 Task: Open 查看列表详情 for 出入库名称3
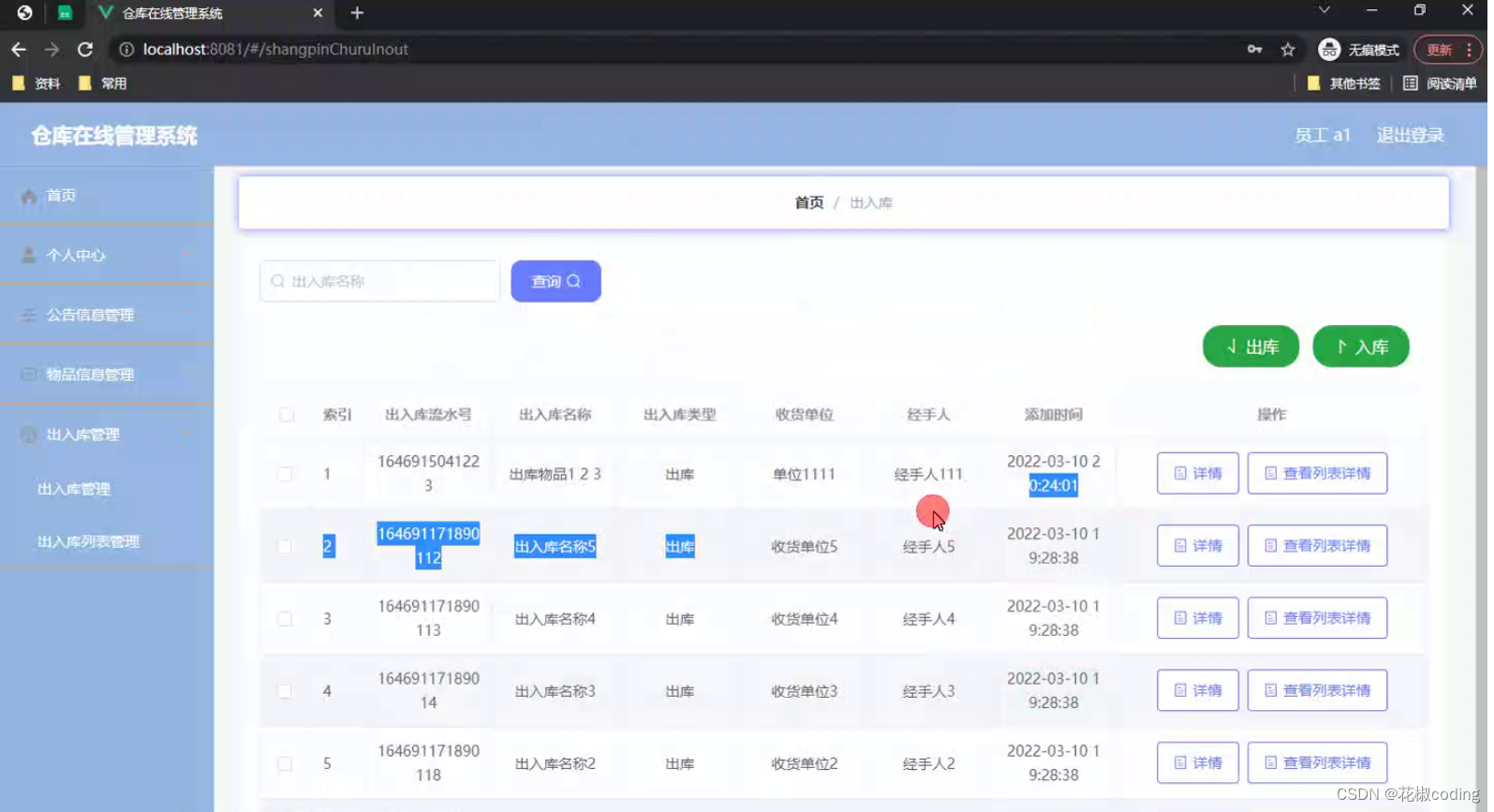point(1317,690)
